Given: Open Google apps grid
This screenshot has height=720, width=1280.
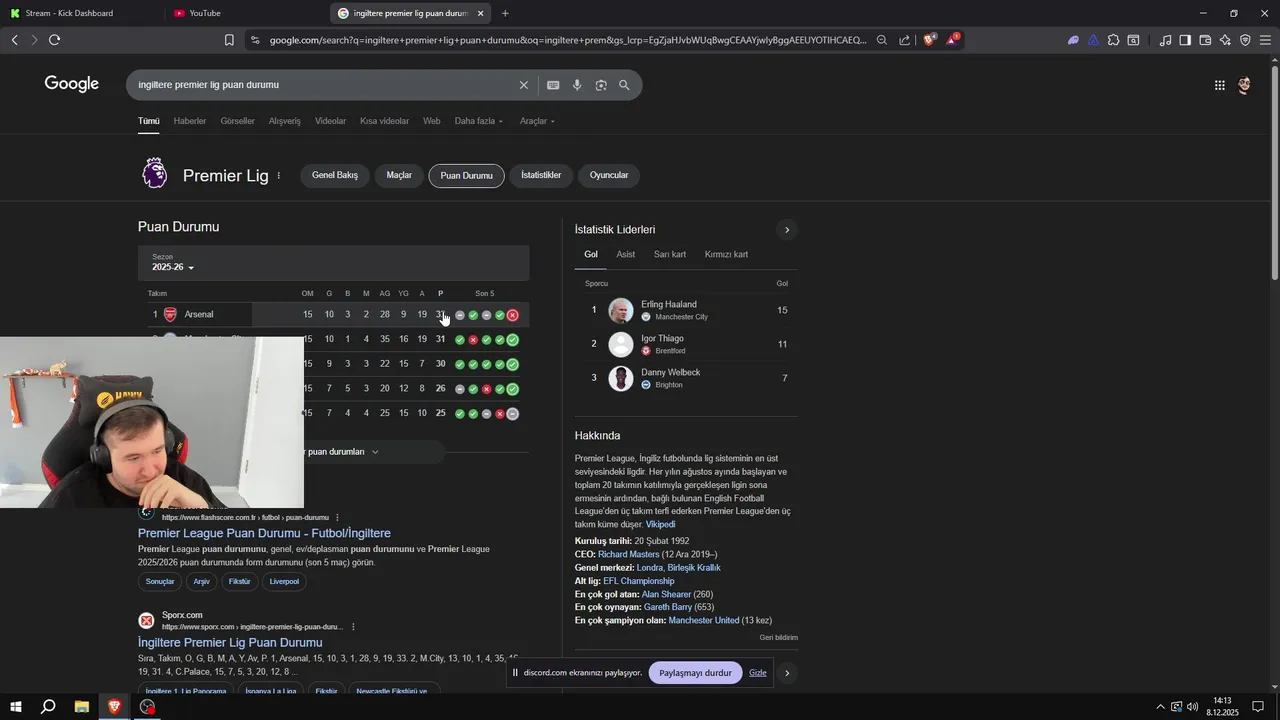Looking at the screenshot, I should tap(1219, 85).
